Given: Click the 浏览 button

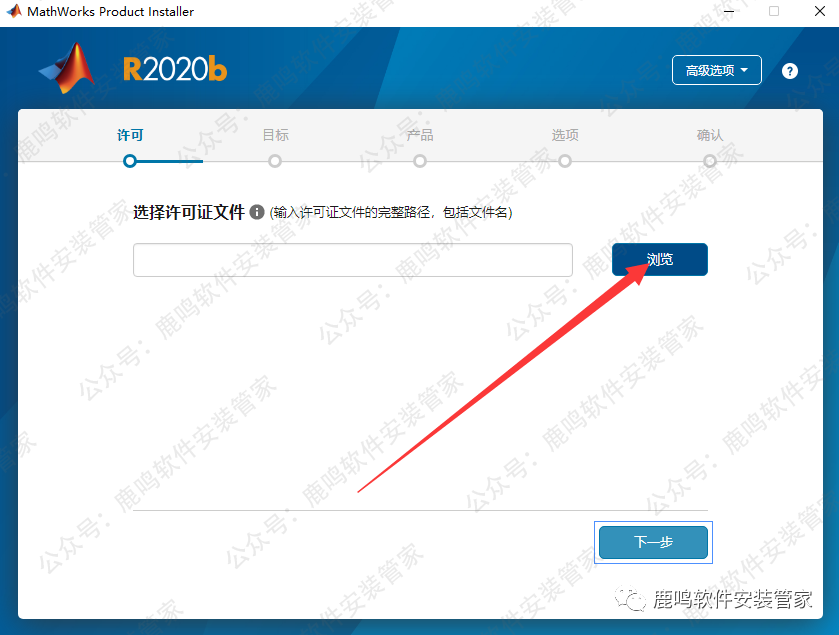Looking at the screenshot, I should pyautogui.click(x=659, y=259).
